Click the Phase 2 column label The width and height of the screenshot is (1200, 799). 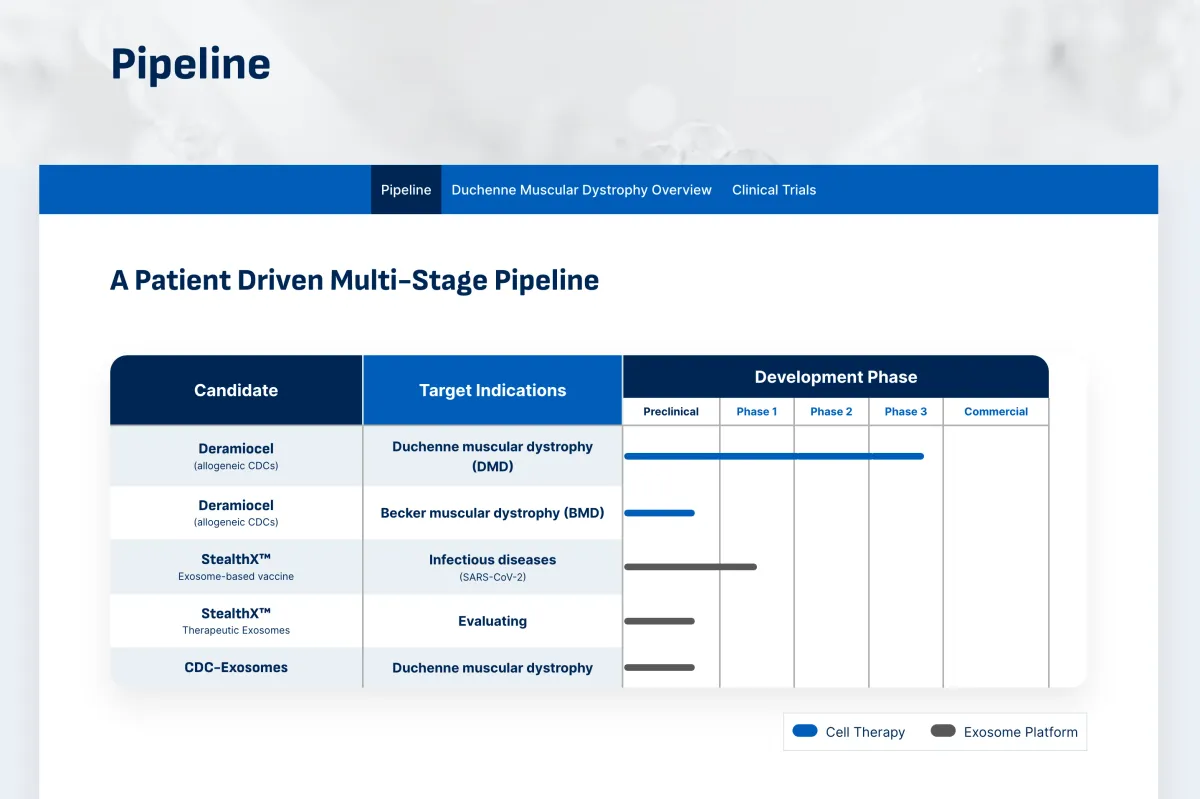tap(831, 412)
